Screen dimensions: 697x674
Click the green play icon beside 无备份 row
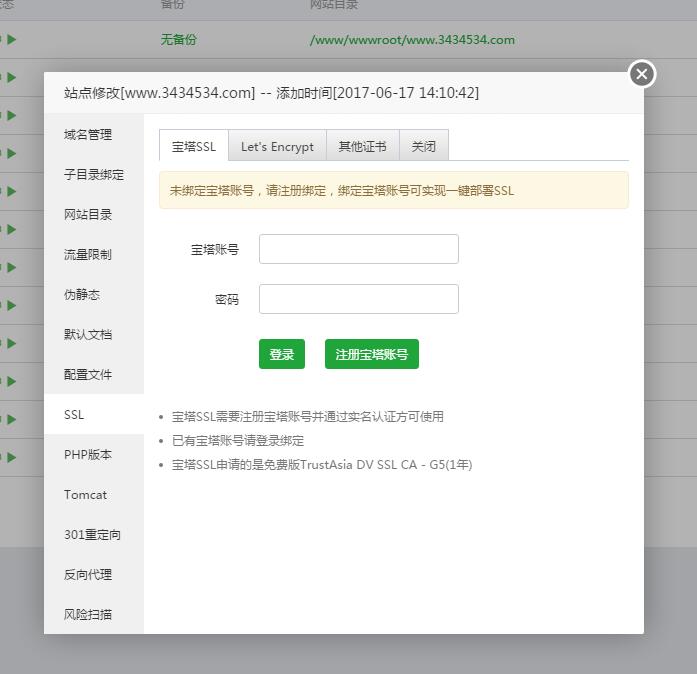(x=12, y=40)
